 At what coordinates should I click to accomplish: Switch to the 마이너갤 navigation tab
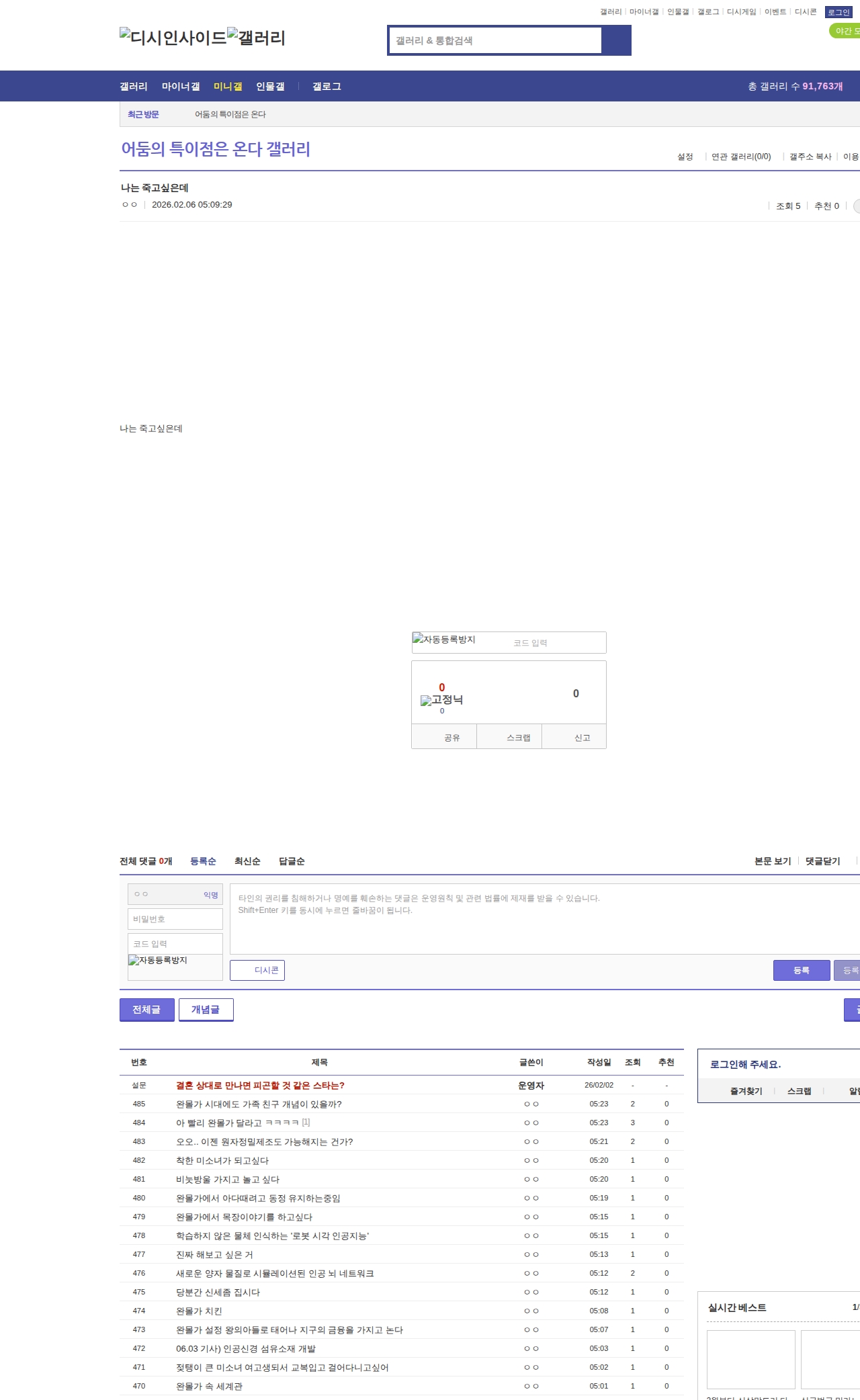[x=181, y=87]
